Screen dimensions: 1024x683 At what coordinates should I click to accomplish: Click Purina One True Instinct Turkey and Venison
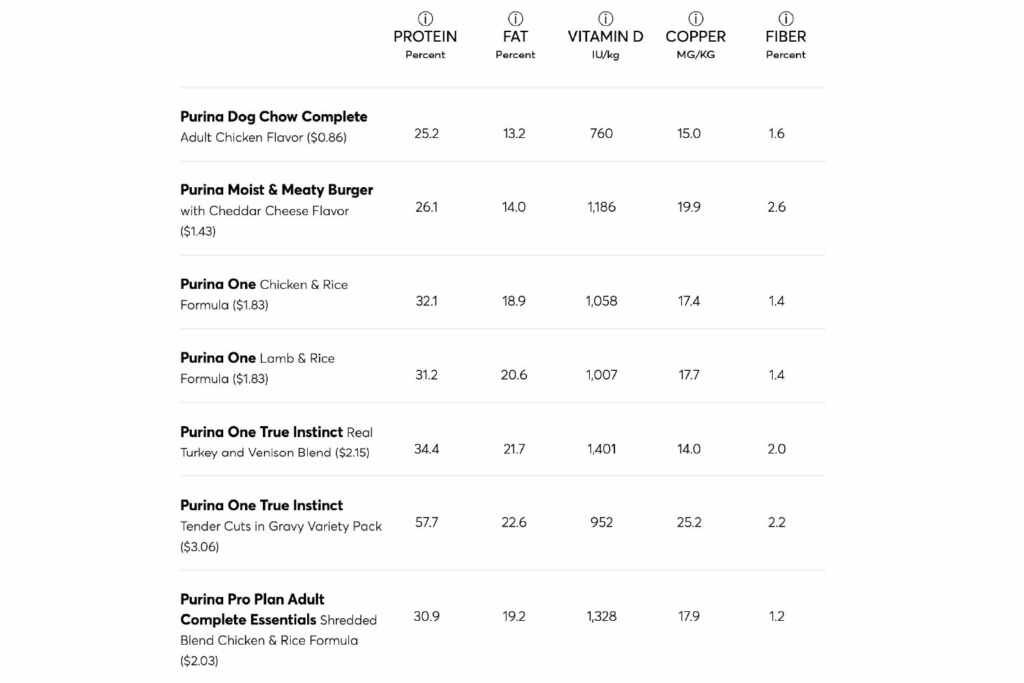pyautogui.click(x=276, y=433)
